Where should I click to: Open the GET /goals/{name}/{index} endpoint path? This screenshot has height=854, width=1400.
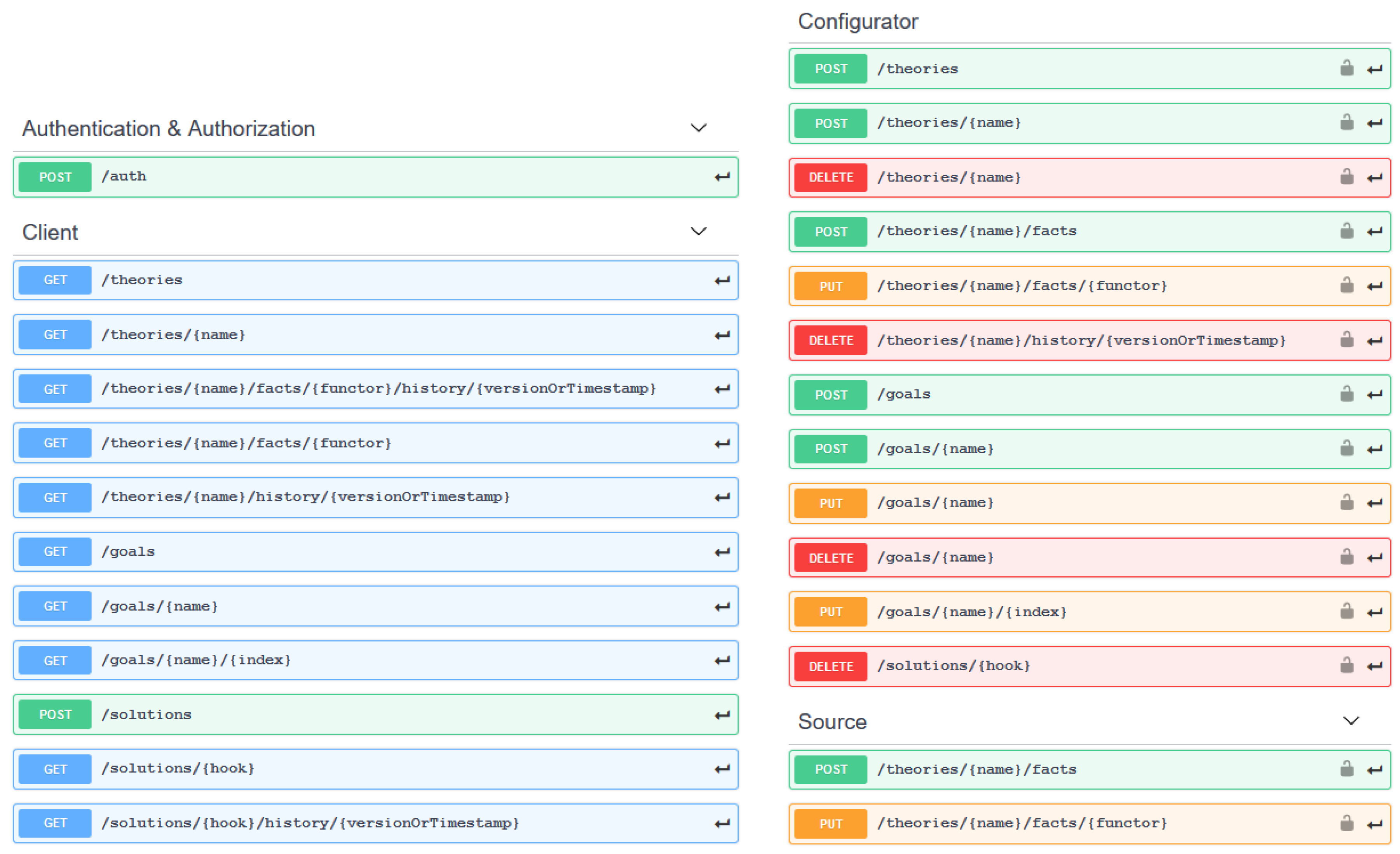(196, 660)
